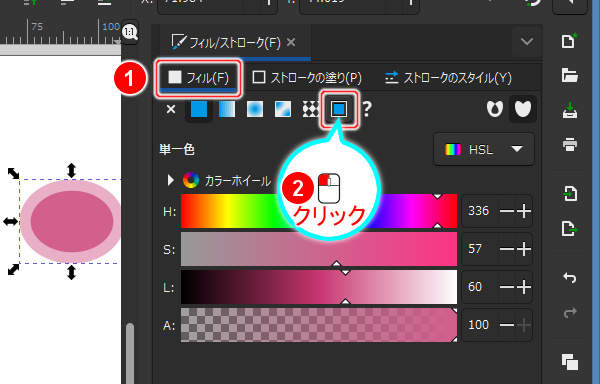
Task: Expand the カラーホイール section
Action: tap(171, 180)
